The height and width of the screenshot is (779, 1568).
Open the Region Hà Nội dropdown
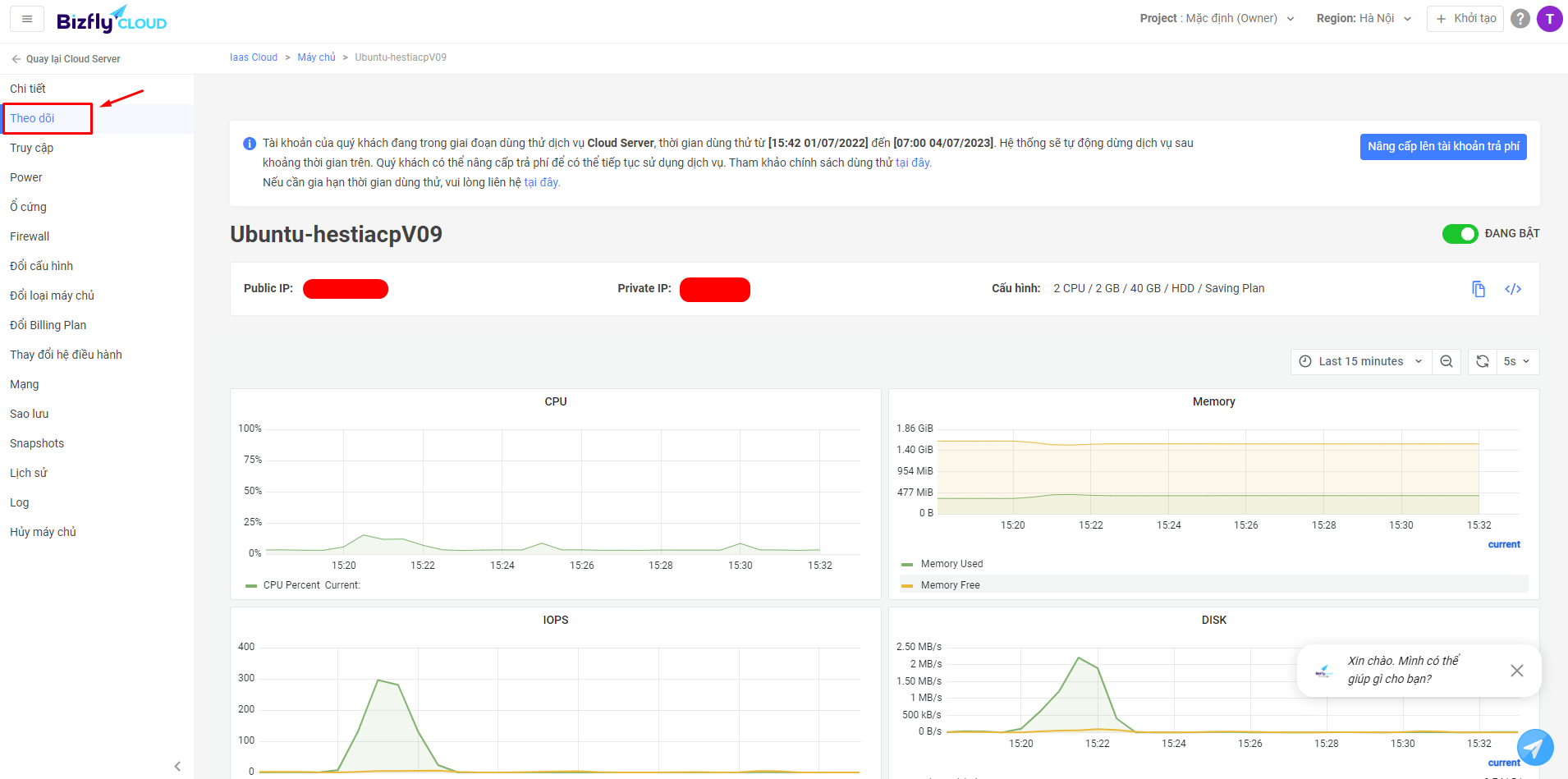(1364, 19)
